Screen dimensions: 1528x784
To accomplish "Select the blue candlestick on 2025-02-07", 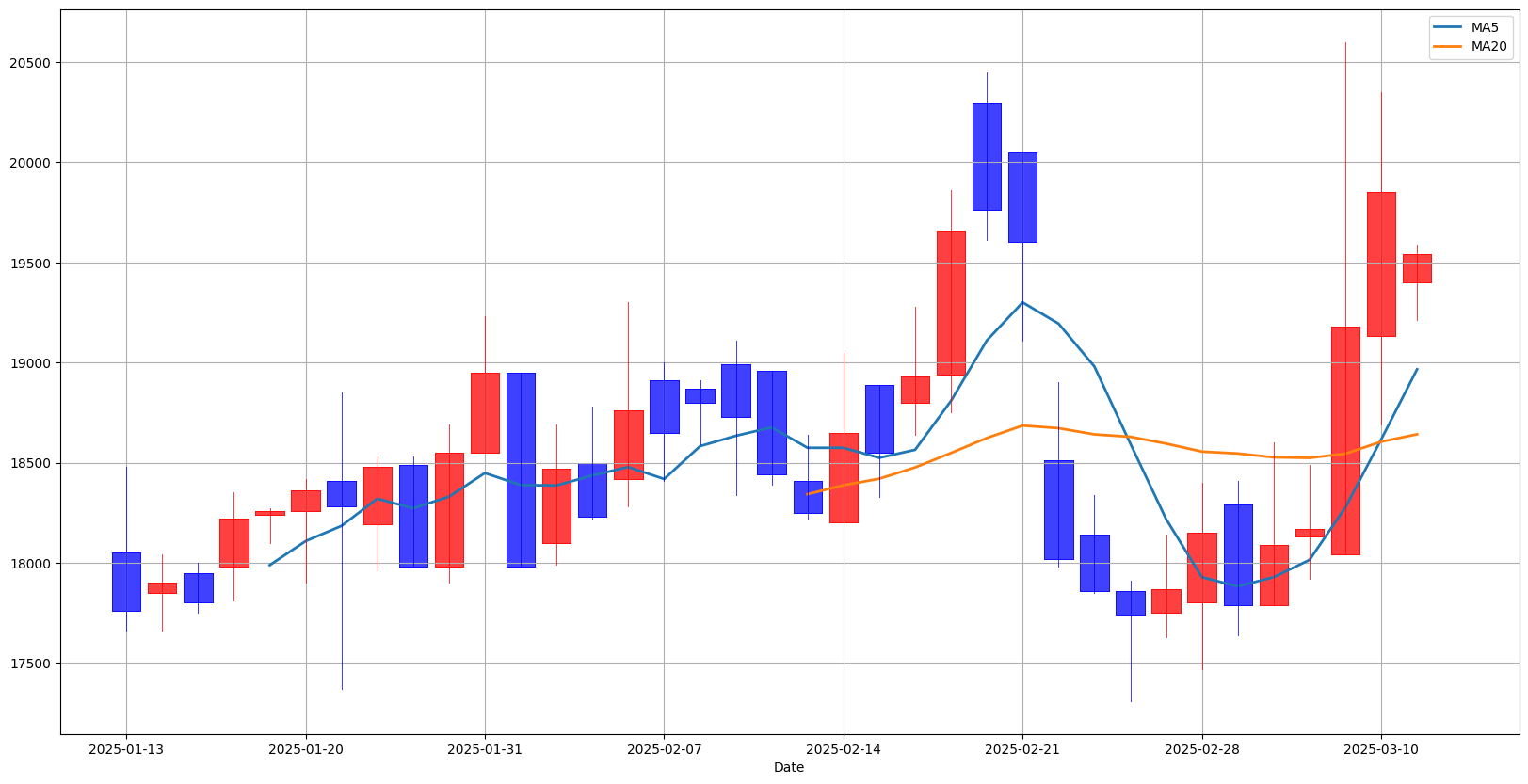I will click(664, 407).
